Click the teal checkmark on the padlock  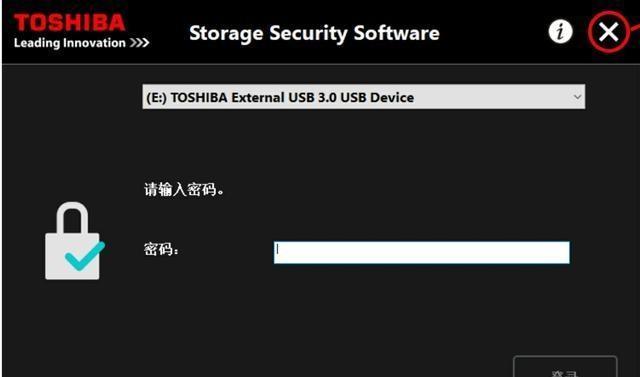coord(85,257)
